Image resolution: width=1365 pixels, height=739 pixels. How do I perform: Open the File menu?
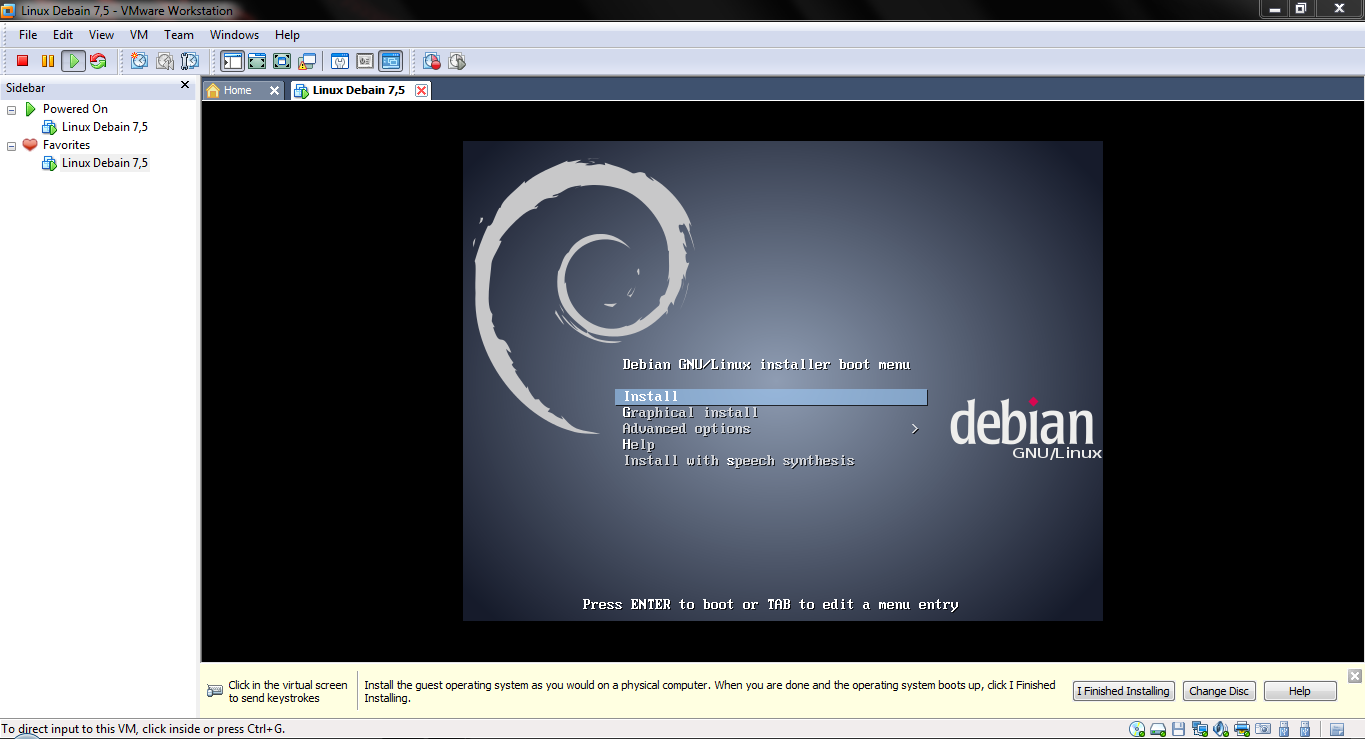tap(28, 35)
